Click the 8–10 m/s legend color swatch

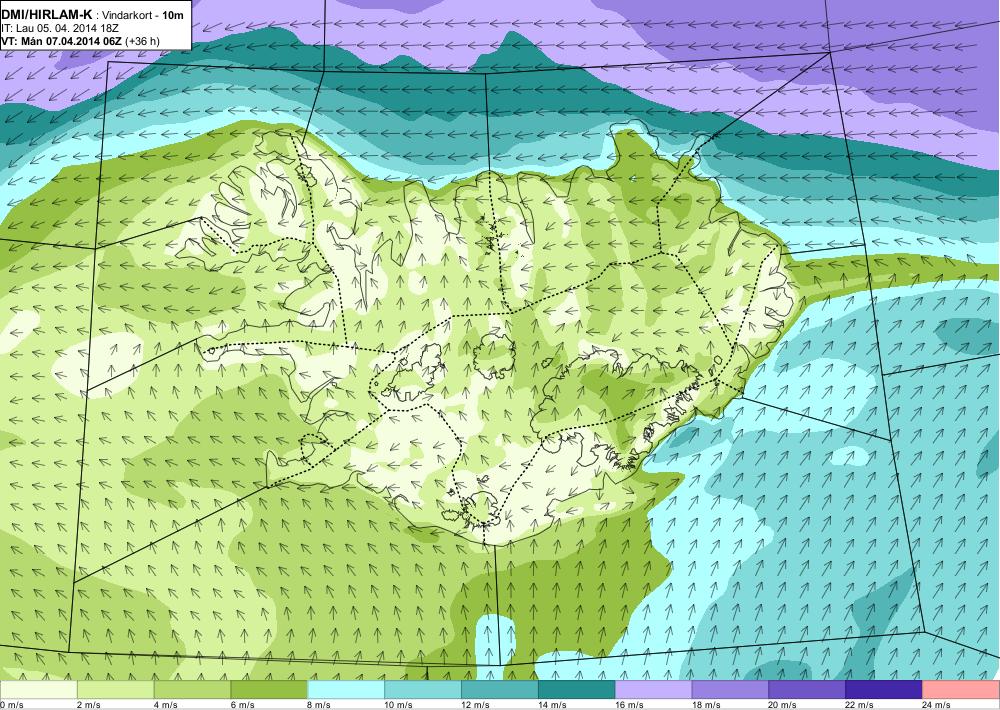coord(346,690)
